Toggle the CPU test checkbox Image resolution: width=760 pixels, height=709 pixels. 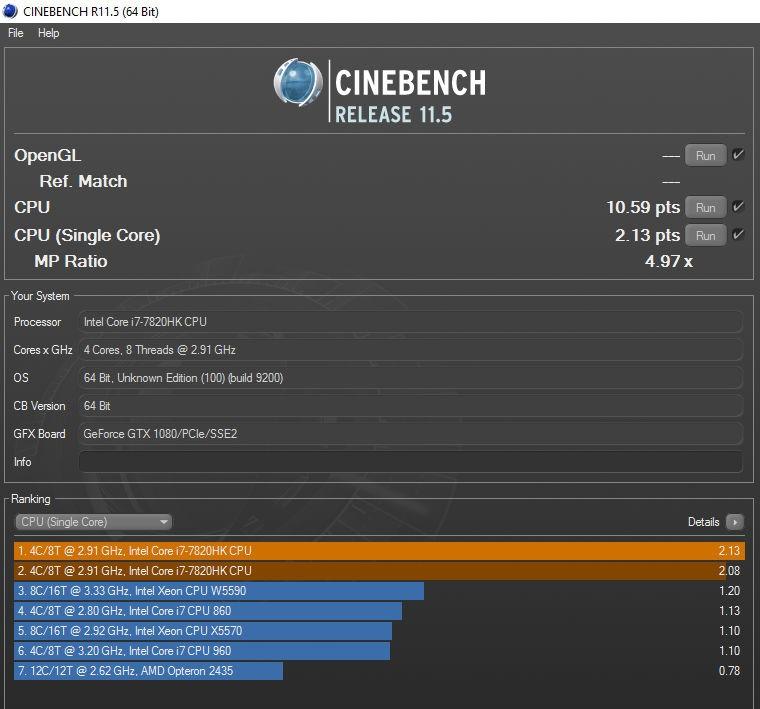(738, 207)
